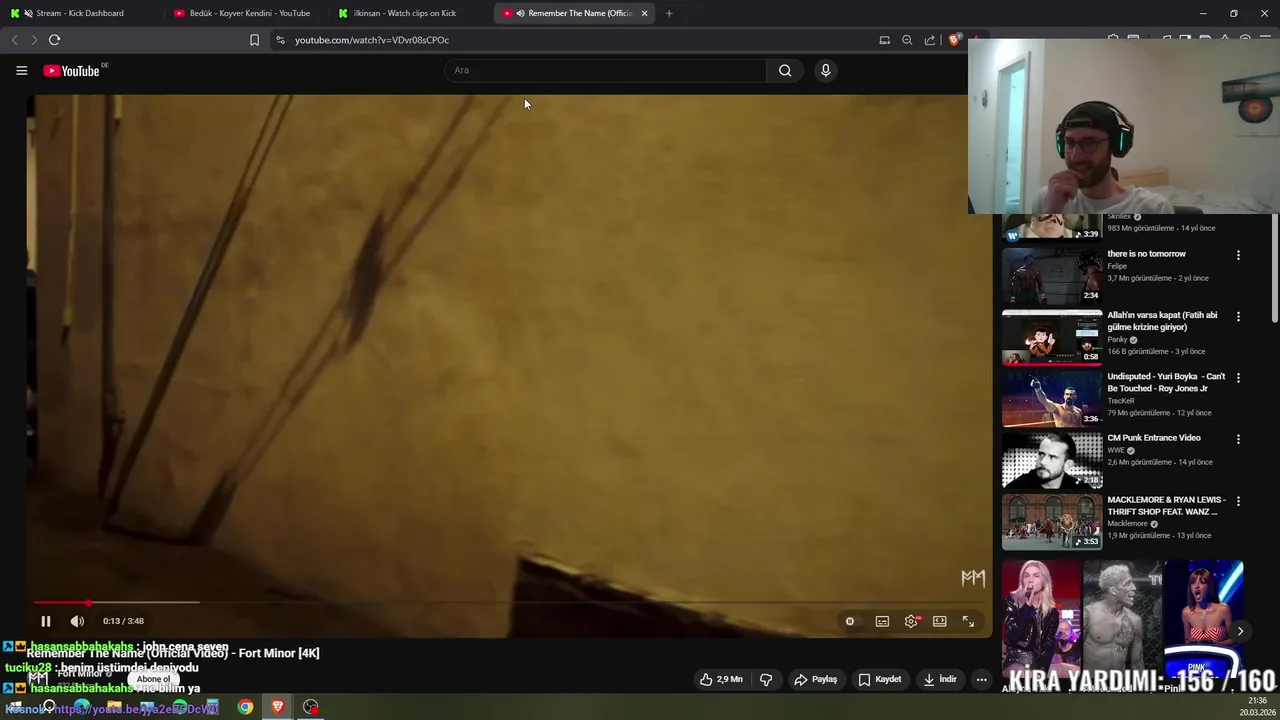
Task: Open Allah'ın varsa kapat video thumbnail
Action: (1052, 336)
